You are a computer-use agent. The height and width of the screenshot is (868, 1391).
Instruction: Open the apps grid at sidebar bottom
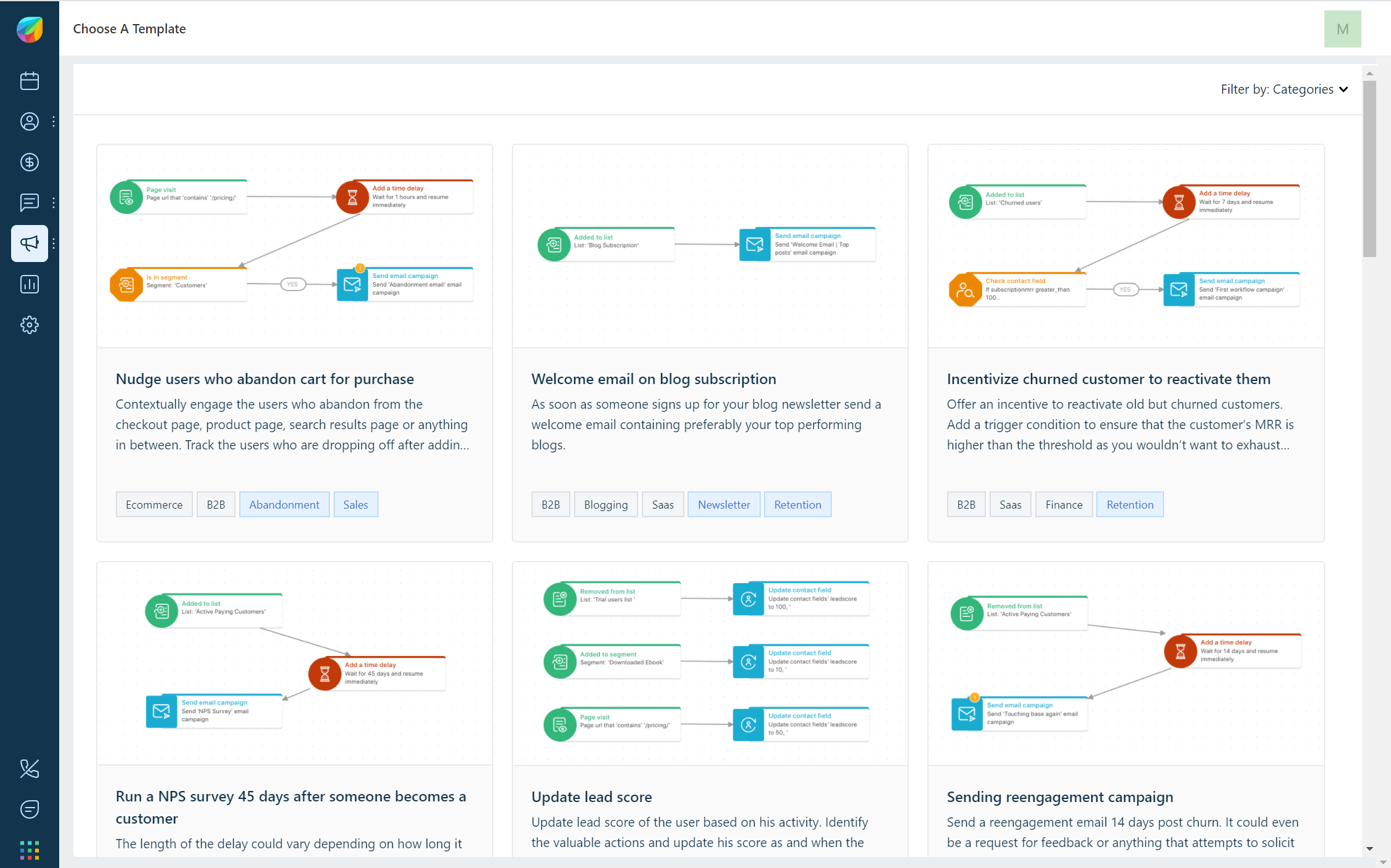(29, 850)
